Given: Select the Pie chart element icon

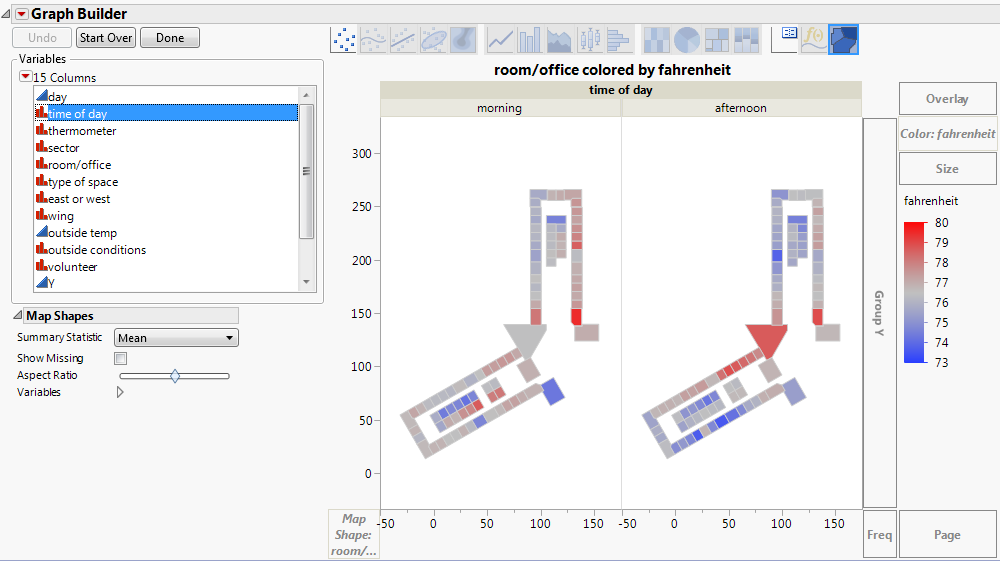Looking at the screenshot, I should [x=686, y=39].
